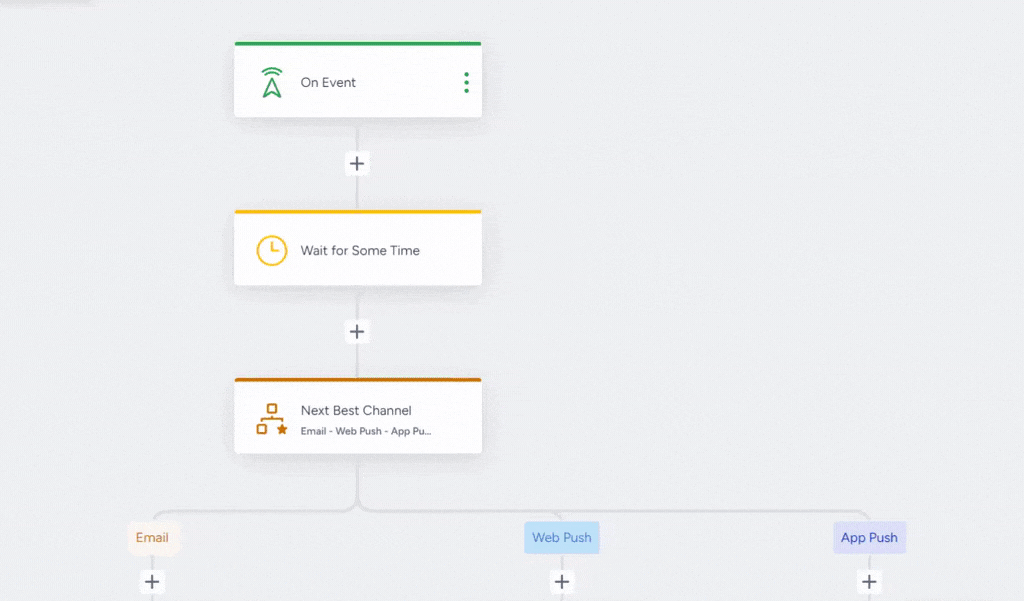The image size is (1024, 601).
Task: Click the Next Best Channel title text
Action: click(356, 410)
